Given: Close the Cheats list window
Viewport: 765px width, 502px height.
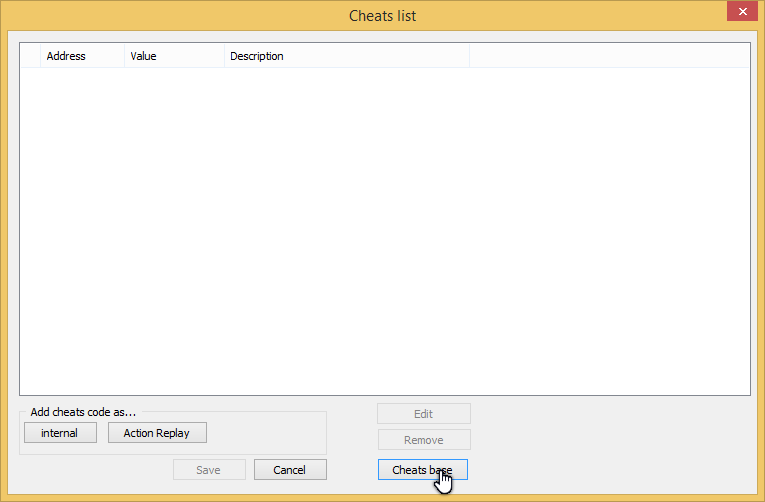Looking at the screenshot, I should click(x=742, y=11).
